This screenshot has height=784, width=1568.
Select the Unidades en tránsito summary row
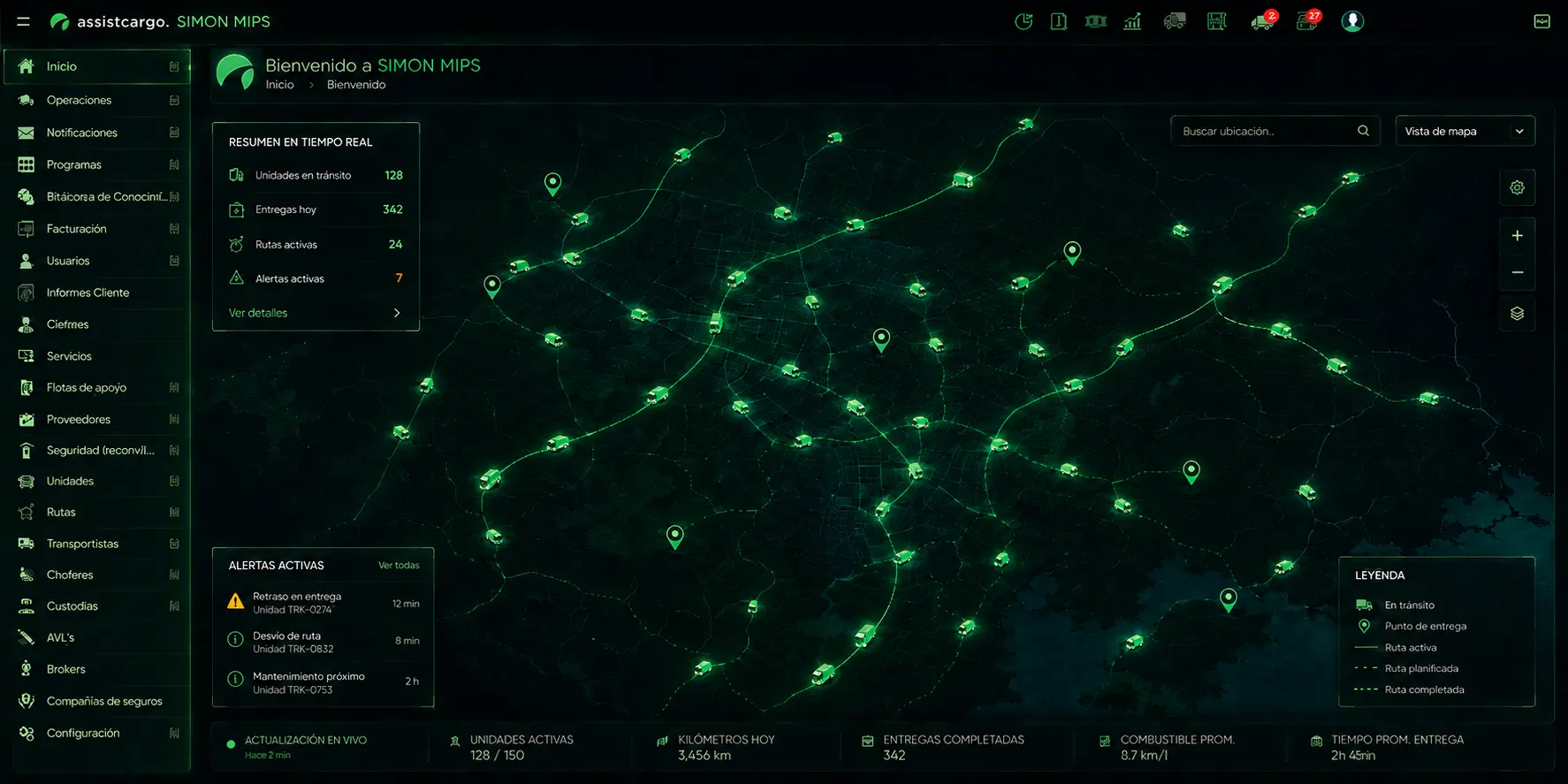[x=316, y=175]
